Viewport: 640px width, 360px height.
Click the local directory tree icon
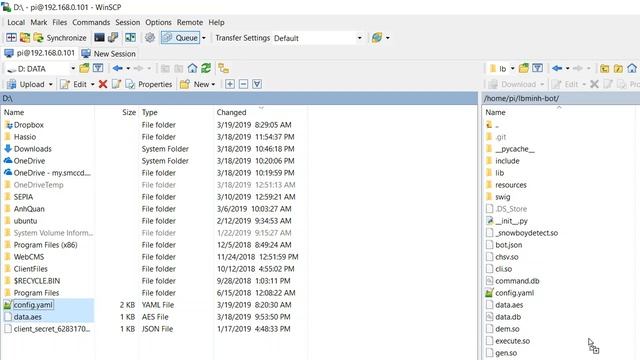224,69
